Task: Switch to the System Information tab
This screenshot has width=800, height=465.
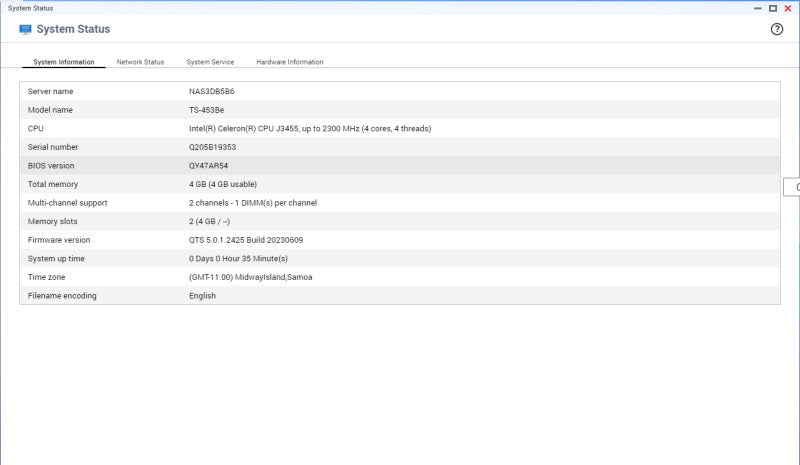Action: 64,62
